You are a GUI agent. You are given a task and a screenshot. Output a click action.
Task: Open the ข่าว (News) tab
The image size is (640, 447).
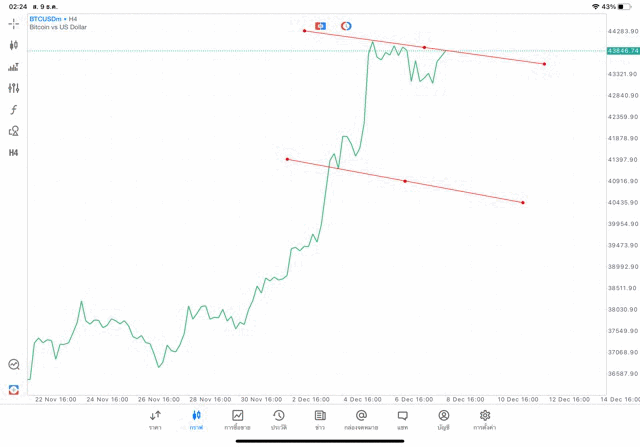coord(320,419)
